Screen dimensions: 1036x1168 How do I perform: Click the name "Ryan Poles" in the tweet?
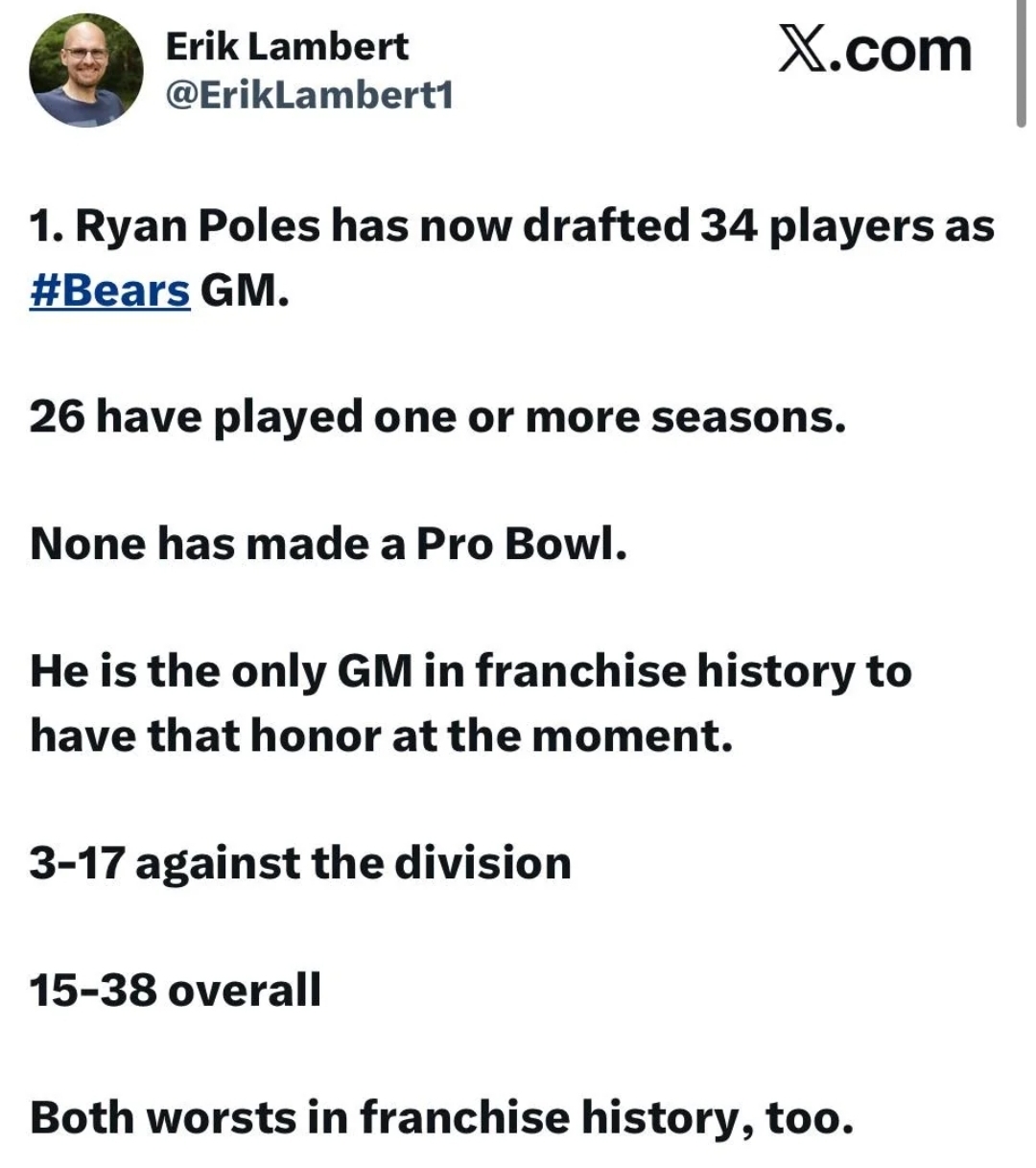[198, 226]
